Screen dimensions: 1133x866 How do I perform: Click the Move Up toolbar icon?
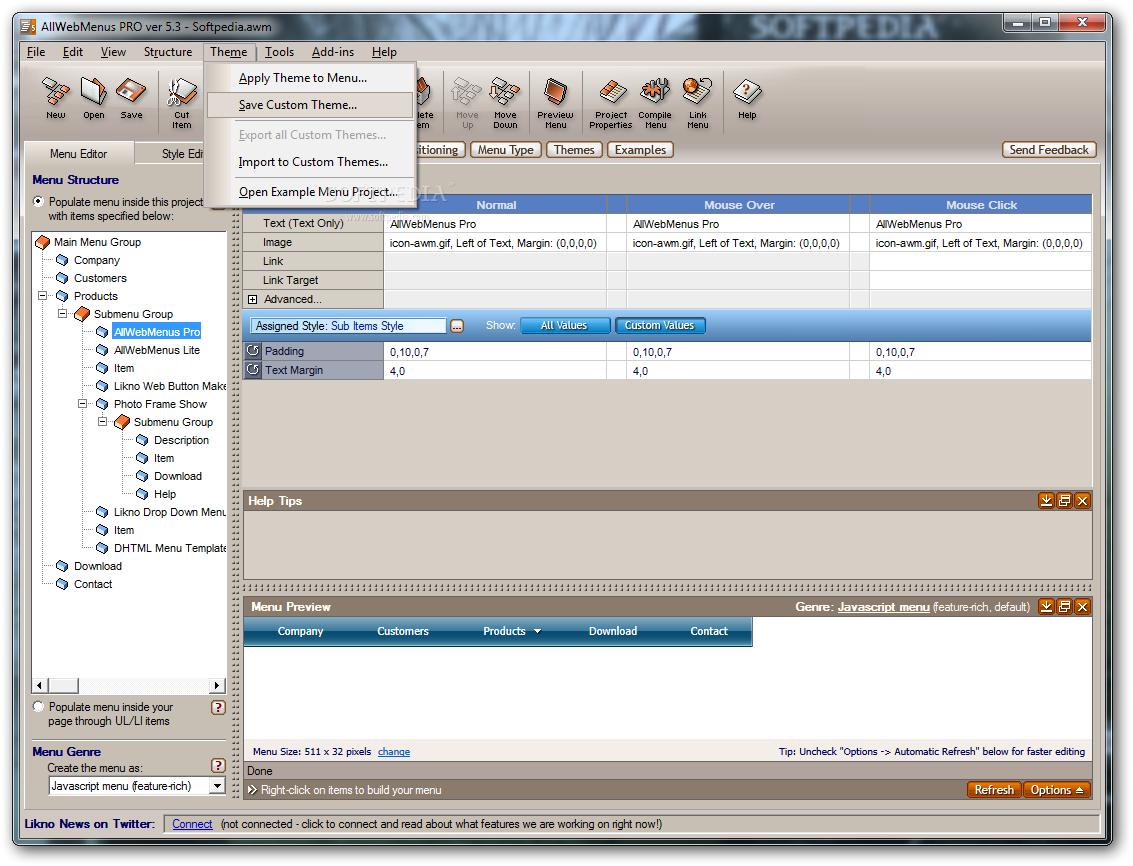(467, 102)
